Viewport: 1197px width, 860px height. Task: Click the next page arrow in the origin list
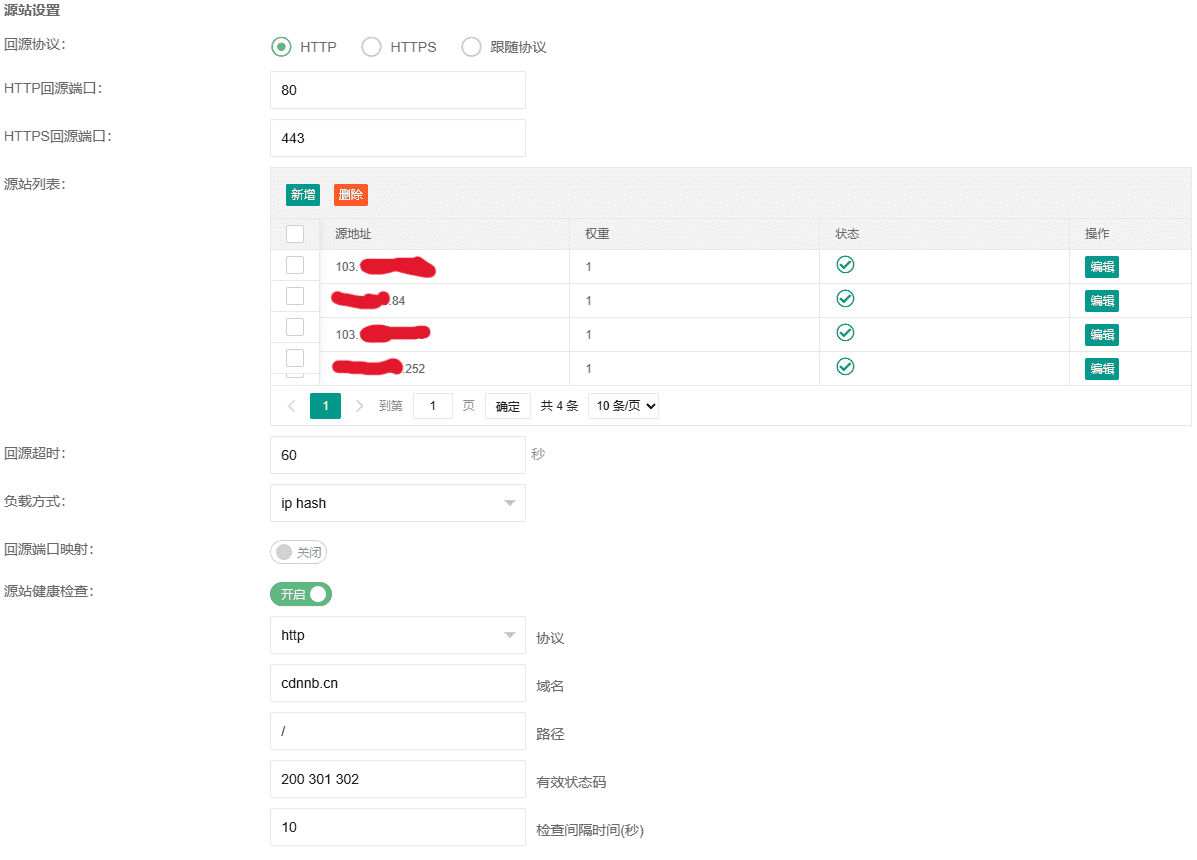359,405
